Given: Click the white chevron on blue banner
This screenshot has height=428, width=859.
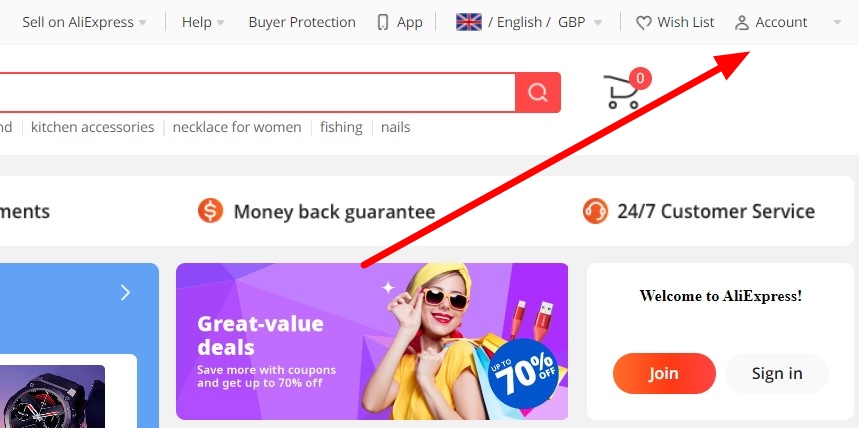Looking at the screenshot, I should (125, 293).
